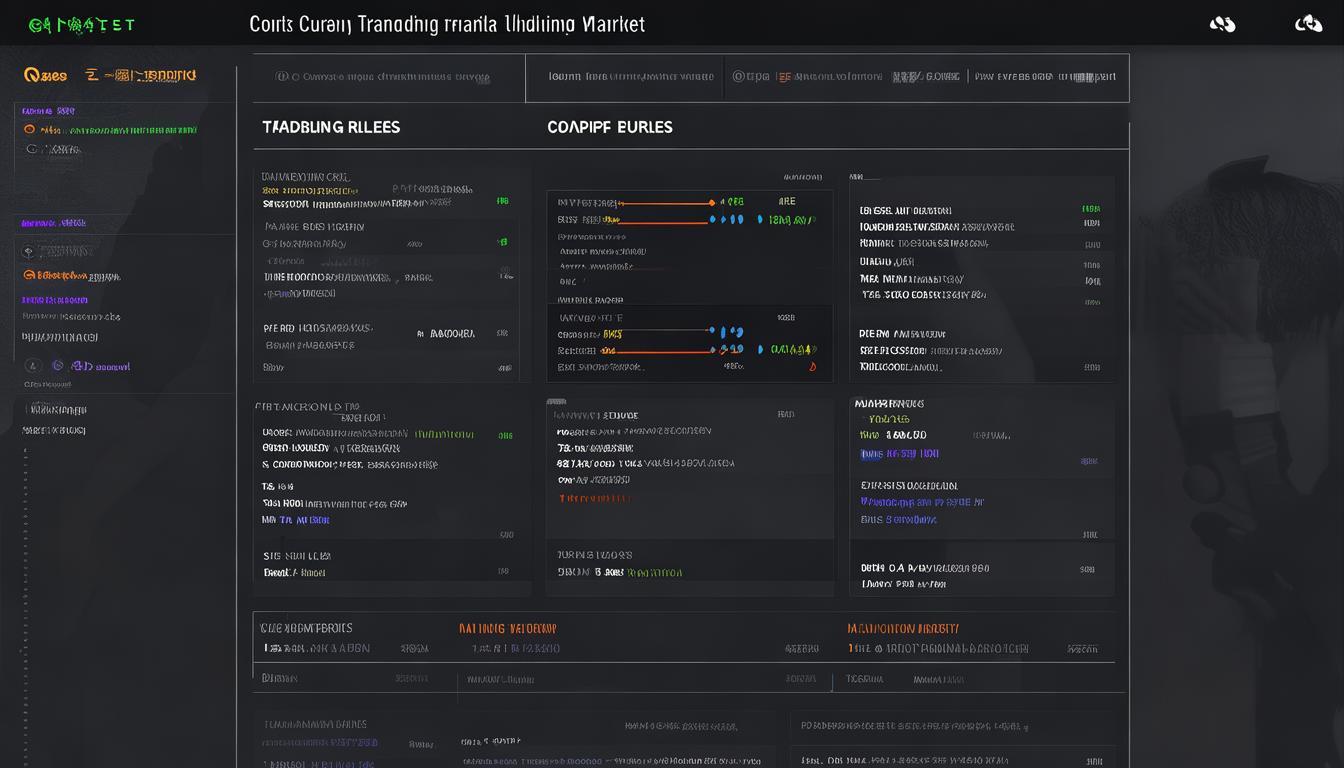Click the orange dot ending the top chart line
1344x768 pixels.
click(712, 203)
